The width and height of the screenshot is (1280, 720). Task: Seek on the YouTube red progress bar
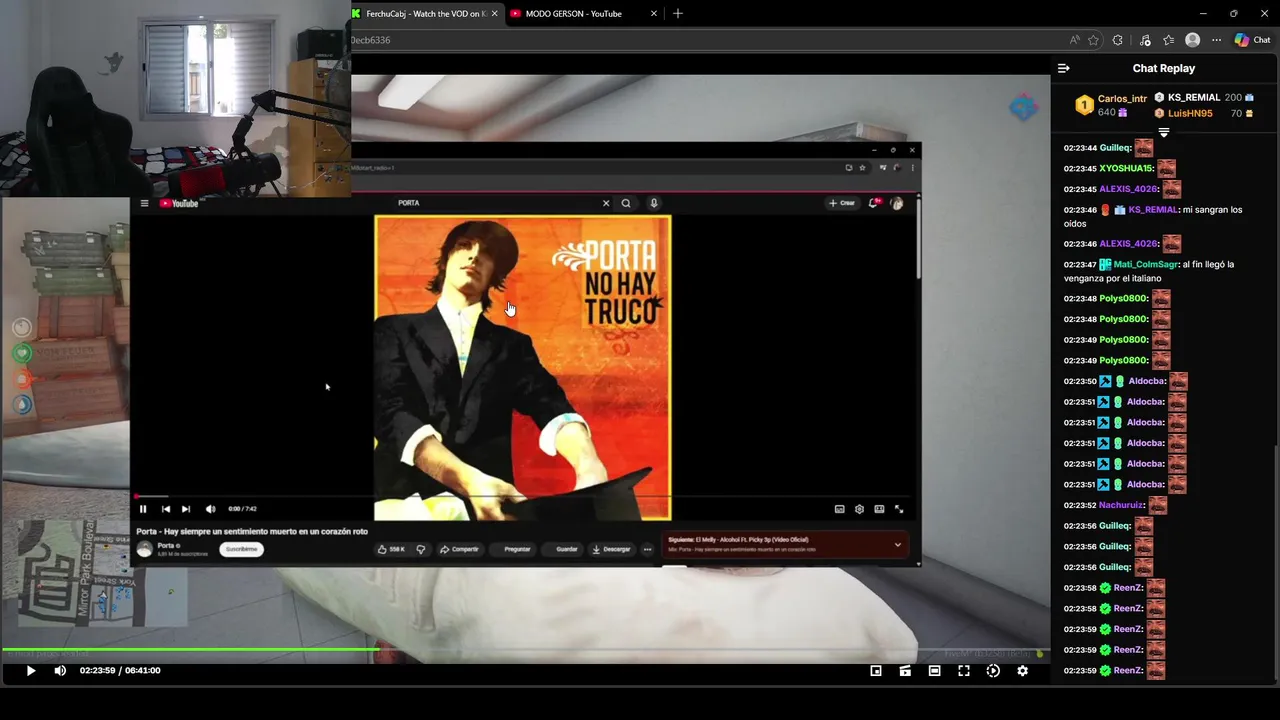click(x=524, y=496)
